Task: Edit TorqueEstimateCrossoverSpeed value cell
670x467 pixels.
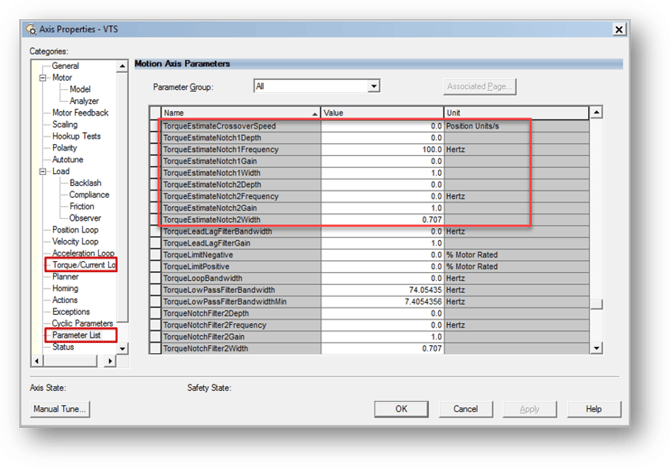Action: click(x=382, y=126)
